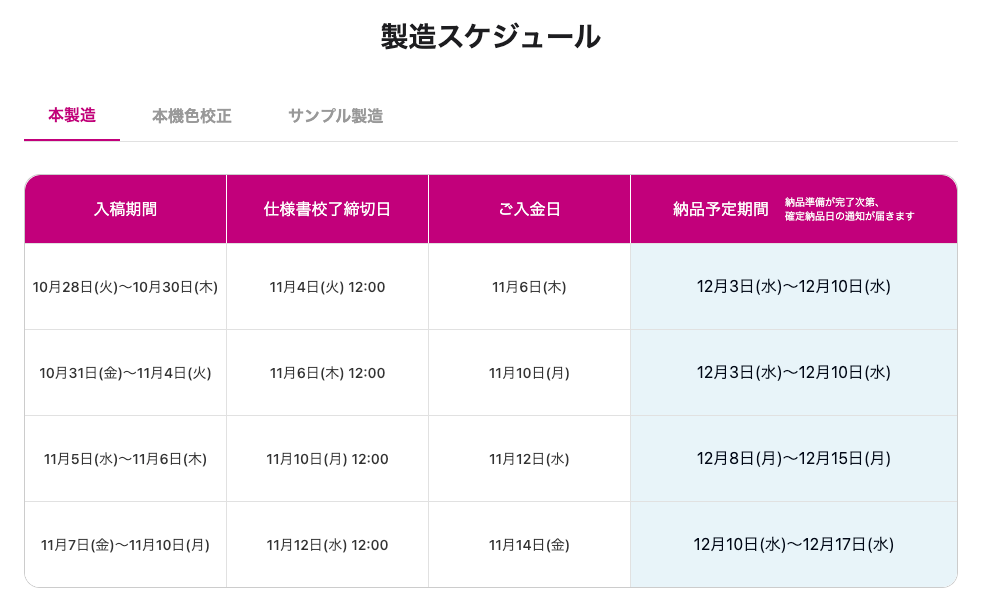This screenshot has height=600, width=983.
Task: Click the 11月6日(木) payment date cell
Action: pyautogui.click(x=529, y=287)
